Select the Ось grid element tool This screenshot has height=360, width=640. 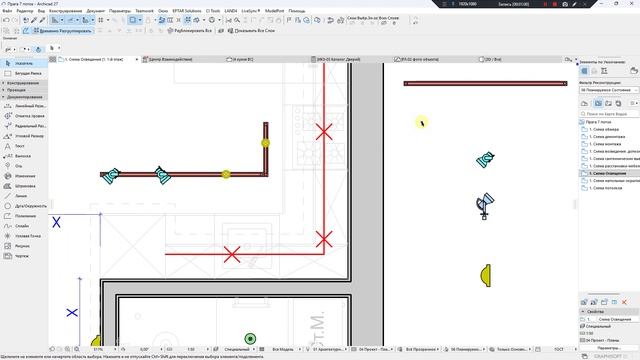click(x=24, y=166)
